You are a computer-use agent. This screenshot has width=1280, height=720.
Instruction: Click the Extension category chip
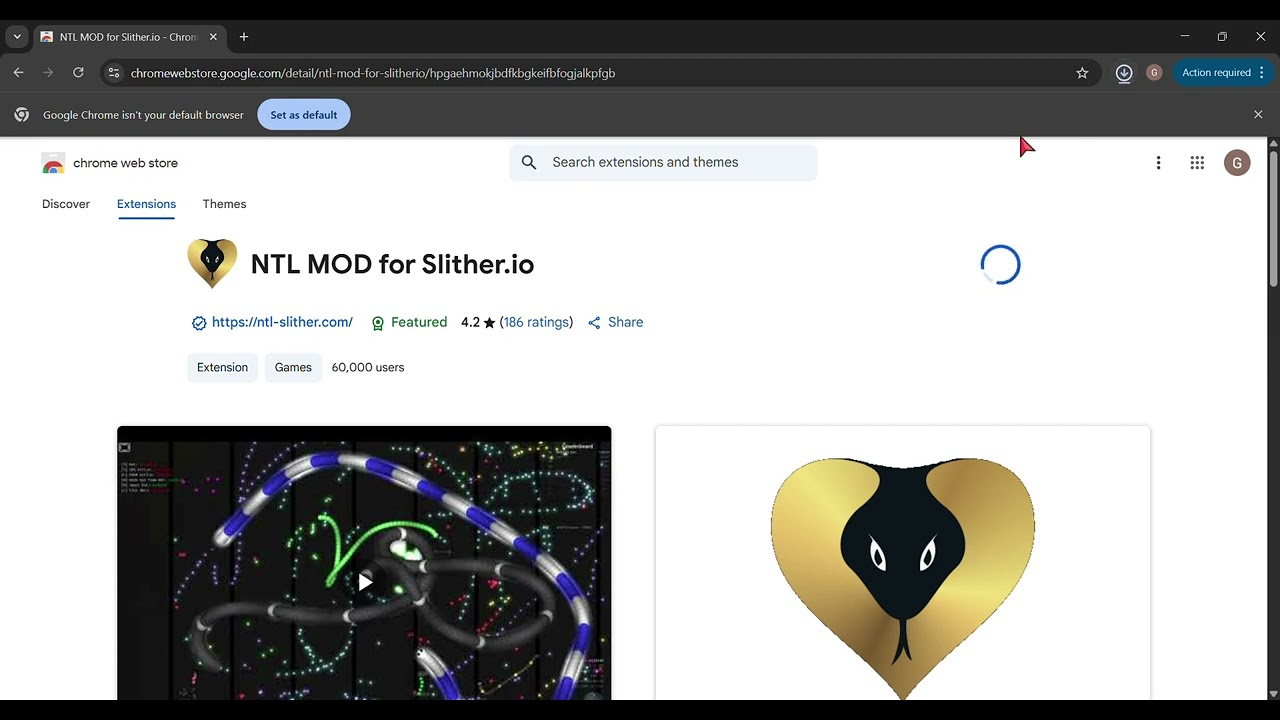tap(222, 367)
